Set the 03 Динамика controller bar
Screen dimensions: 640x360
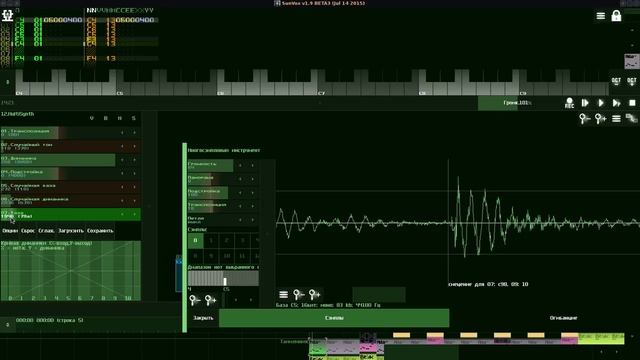[x=58, y=160]
